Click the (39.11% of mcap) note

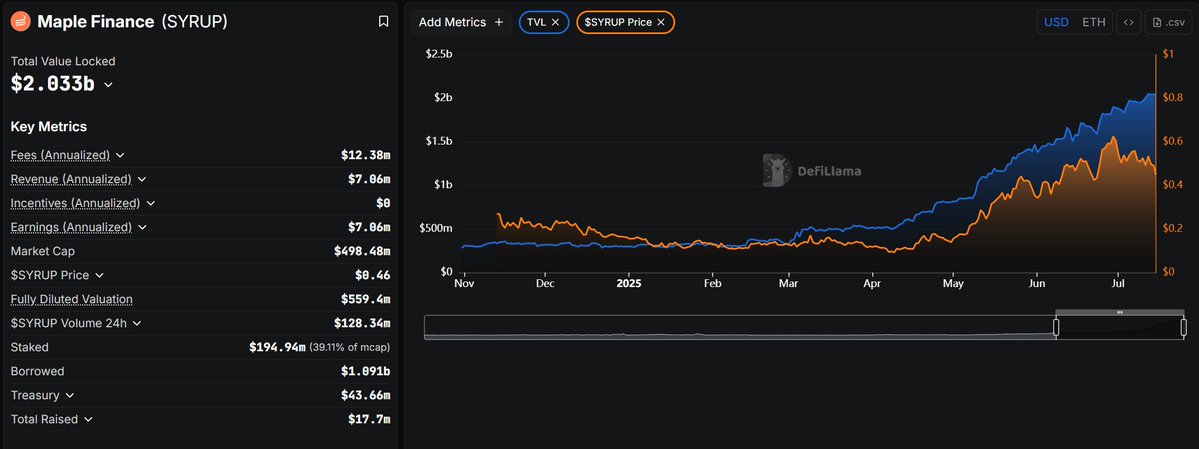349,347
